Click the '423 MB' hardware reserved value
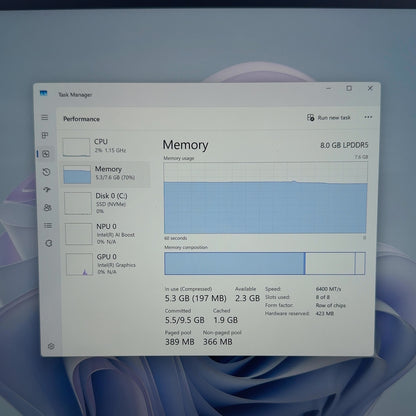This screenshot has width=416, height=416. coord(325,313)
